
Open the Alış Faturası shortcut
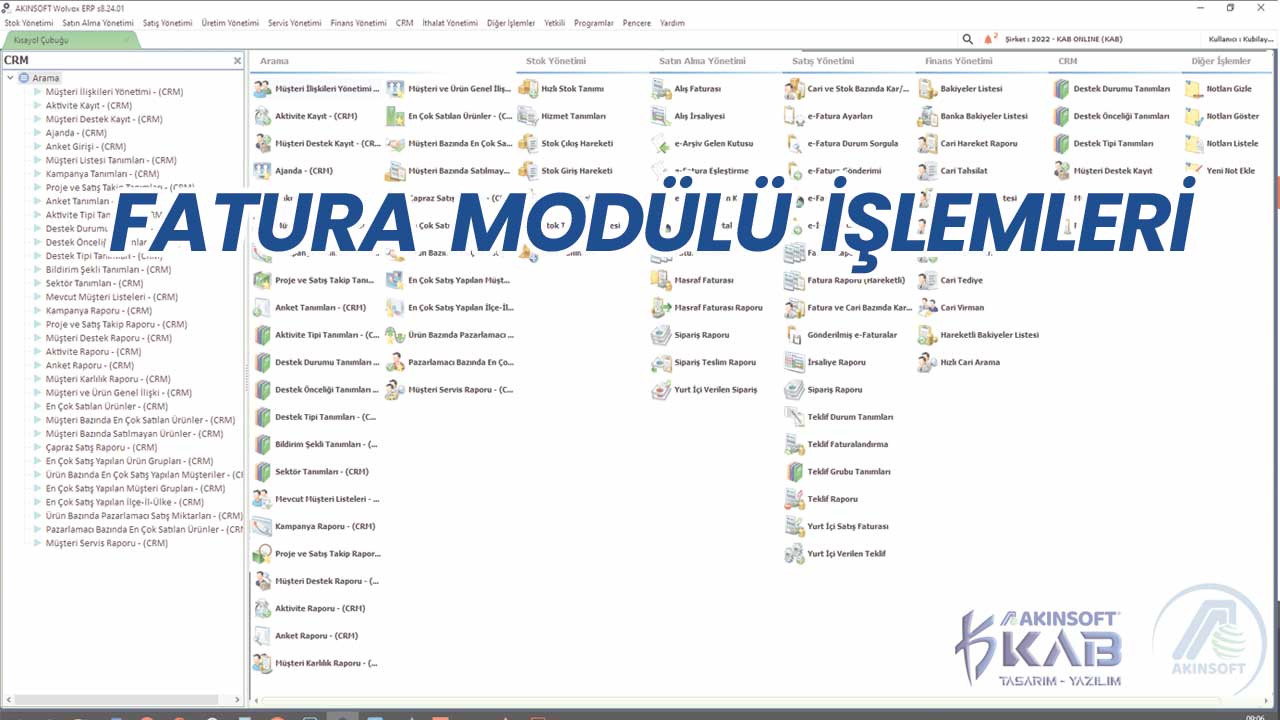686,89
